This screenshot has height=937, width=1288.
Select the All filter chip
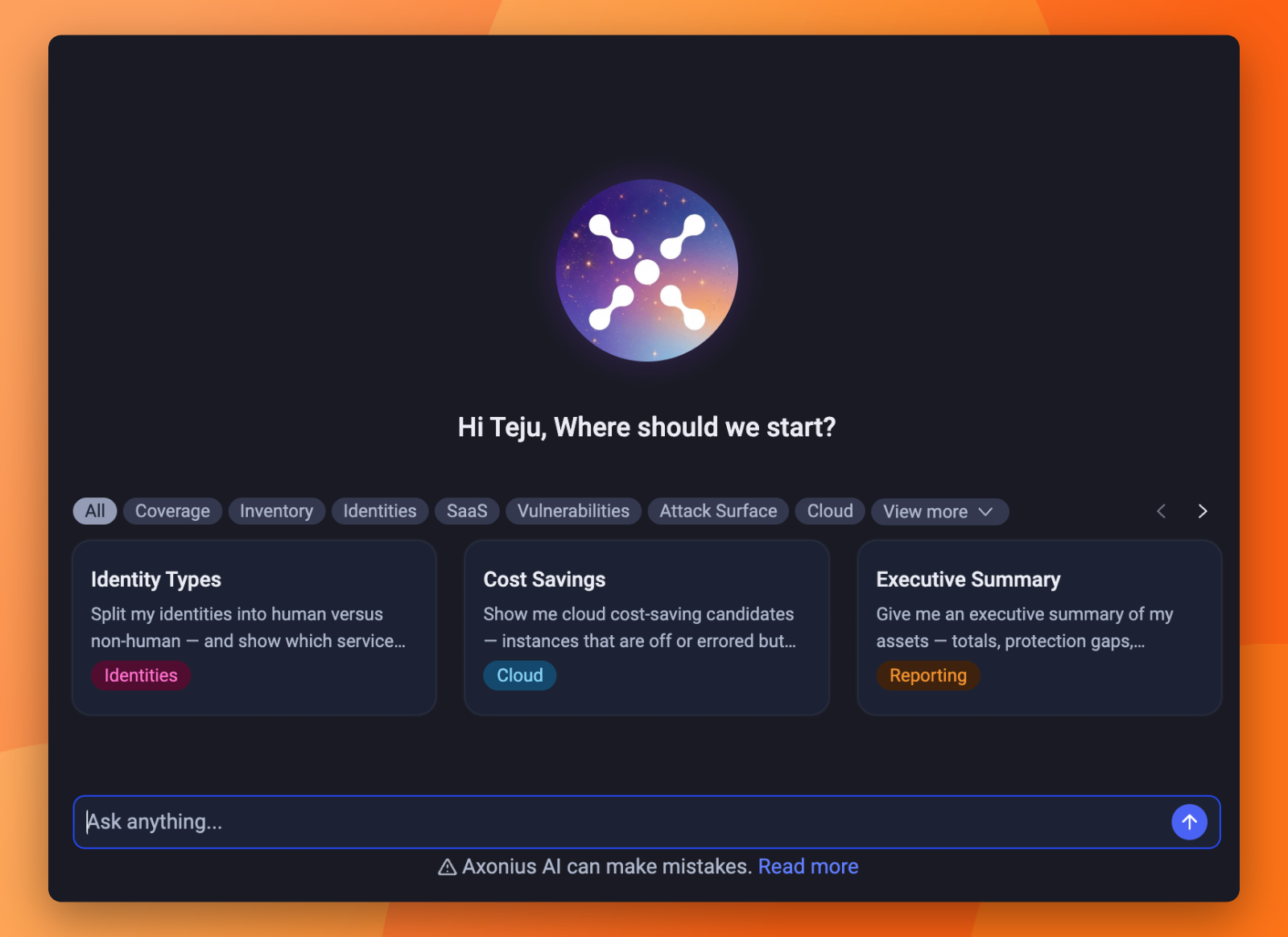[x=95, y=511]
